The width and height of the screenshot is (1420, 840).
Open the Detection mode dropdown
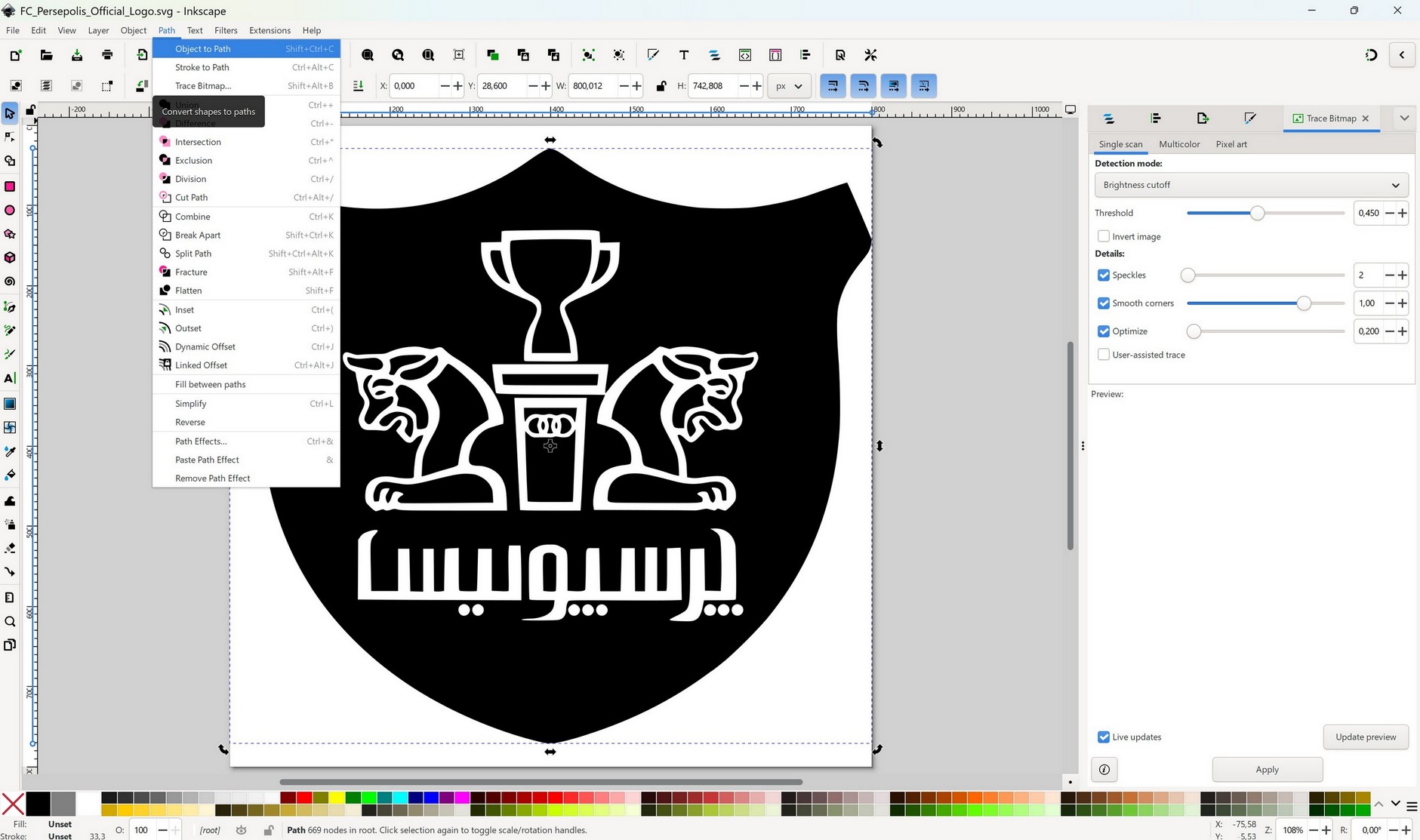click(1251, 185)
